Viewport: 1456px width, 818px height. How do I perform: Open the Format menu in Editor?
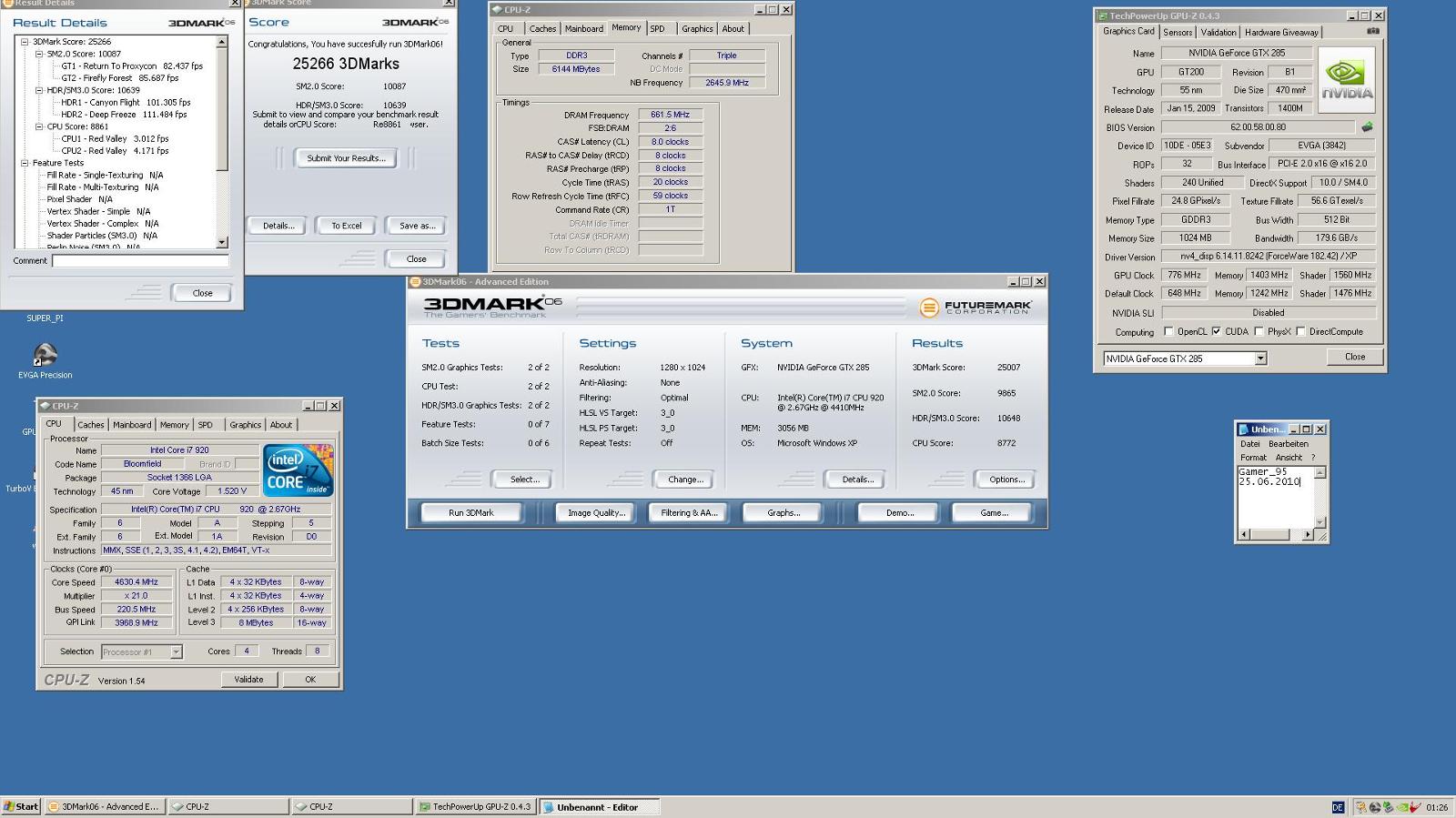click(x=1253, y=458)
